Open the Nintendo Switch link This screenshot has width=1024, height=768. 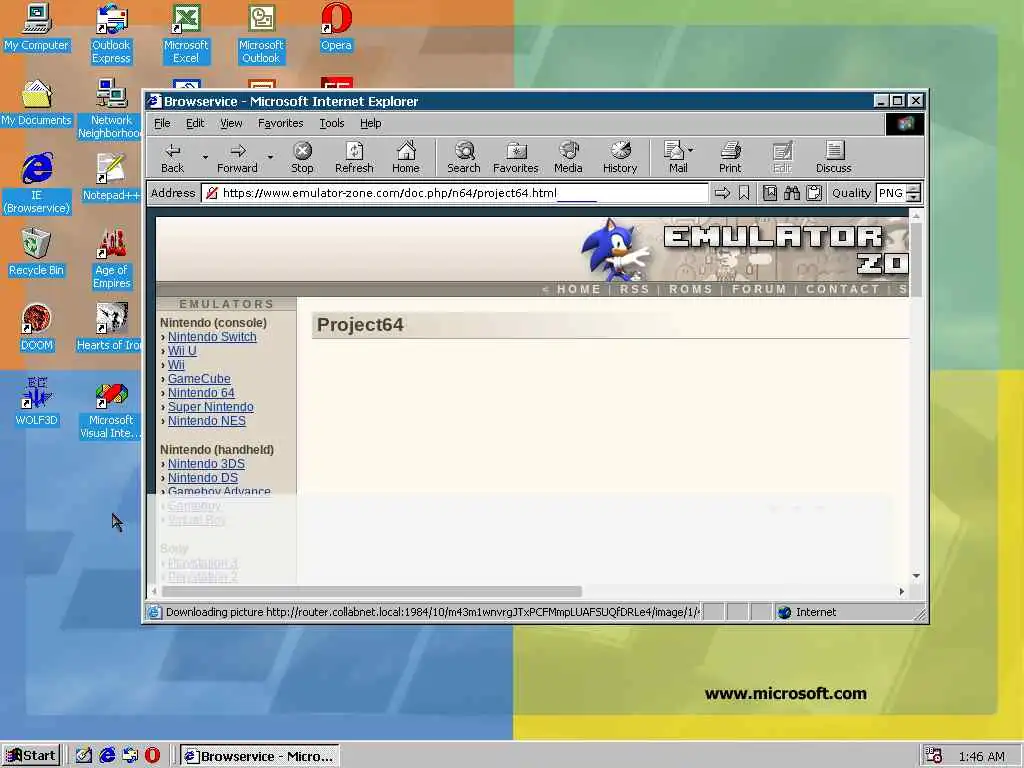(212, 336)
